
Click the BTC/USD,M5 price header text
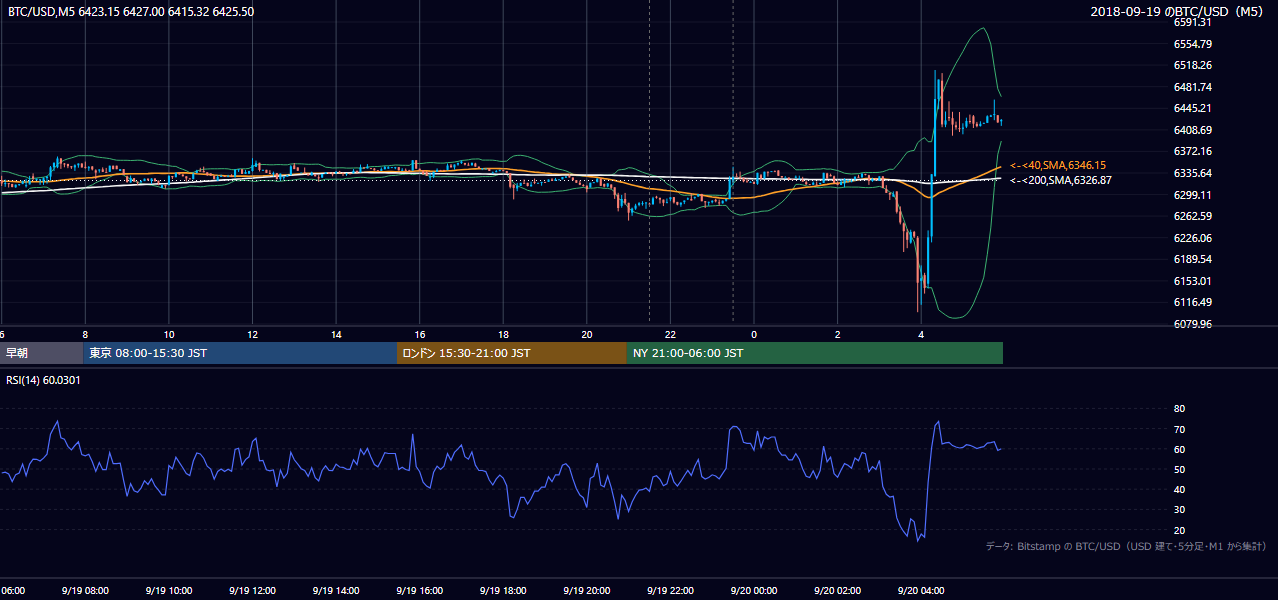pos(130,12)
